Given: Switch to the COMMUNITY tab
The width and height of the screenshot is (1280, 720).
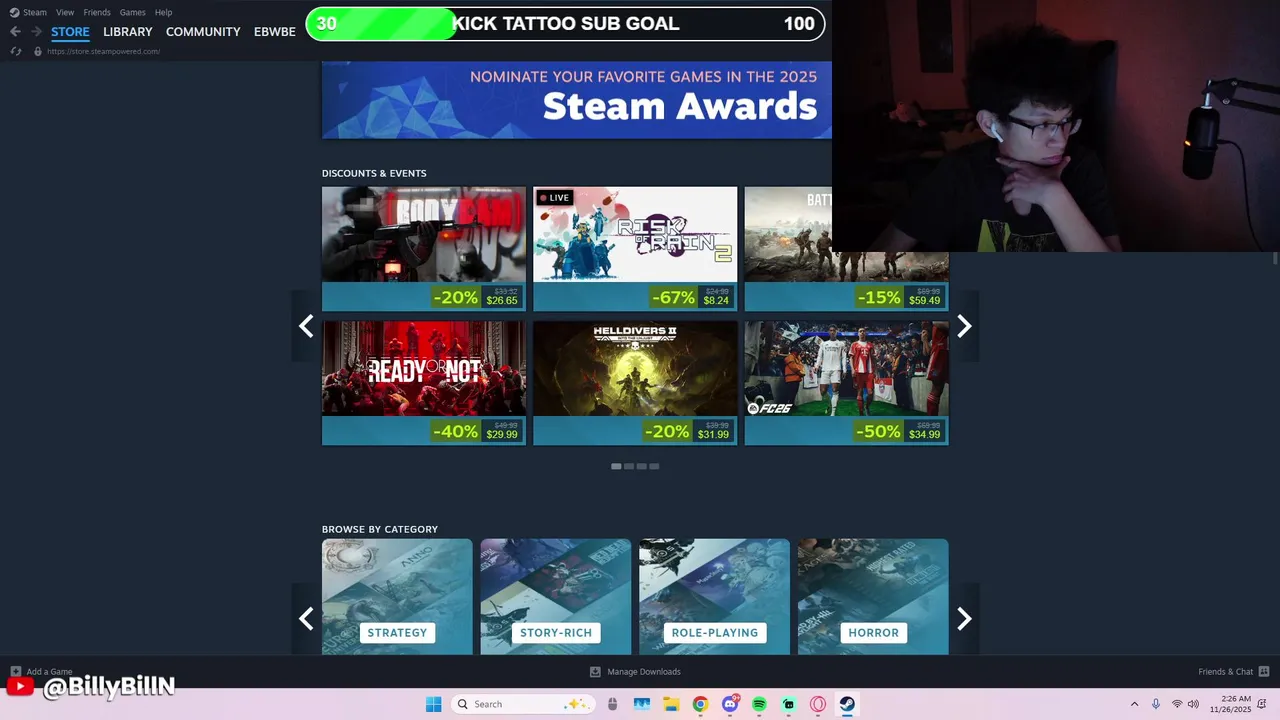Looking at the screenshot, I should [203, 32].
